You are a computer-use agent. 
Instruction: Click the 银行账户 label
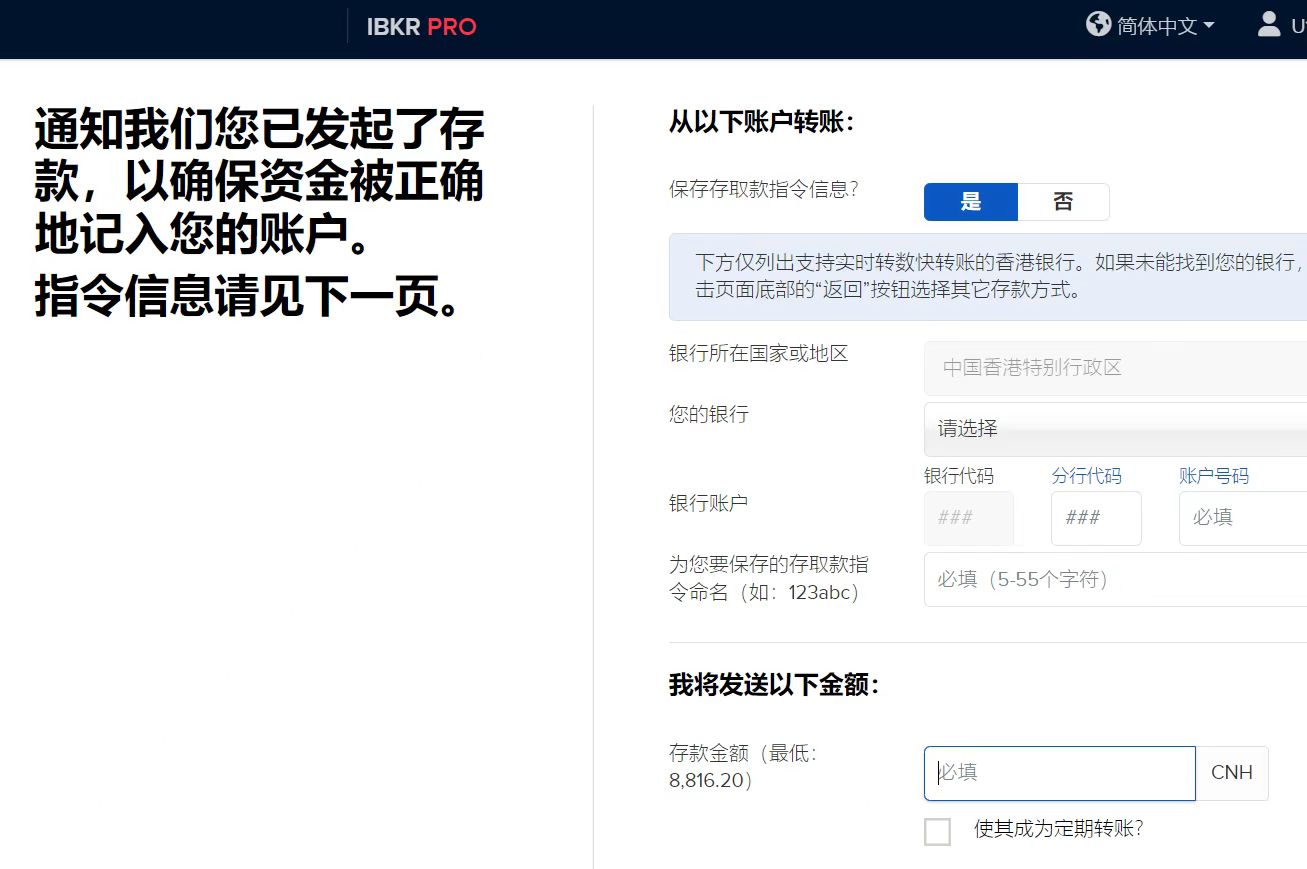click(x=708, y=503)
